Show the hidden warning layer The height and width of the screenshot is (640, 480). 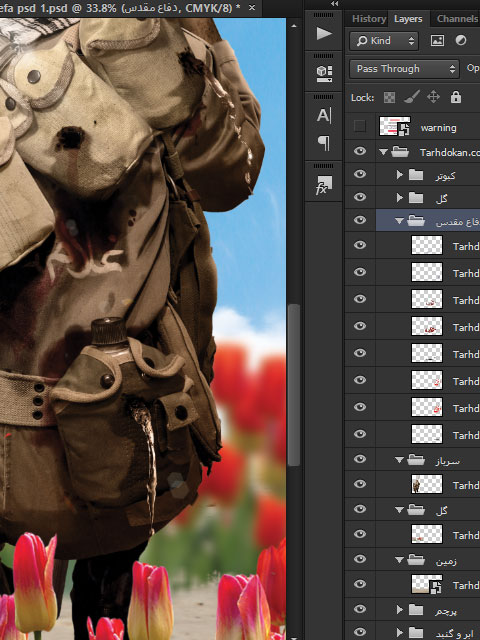(x=360, y=126)
